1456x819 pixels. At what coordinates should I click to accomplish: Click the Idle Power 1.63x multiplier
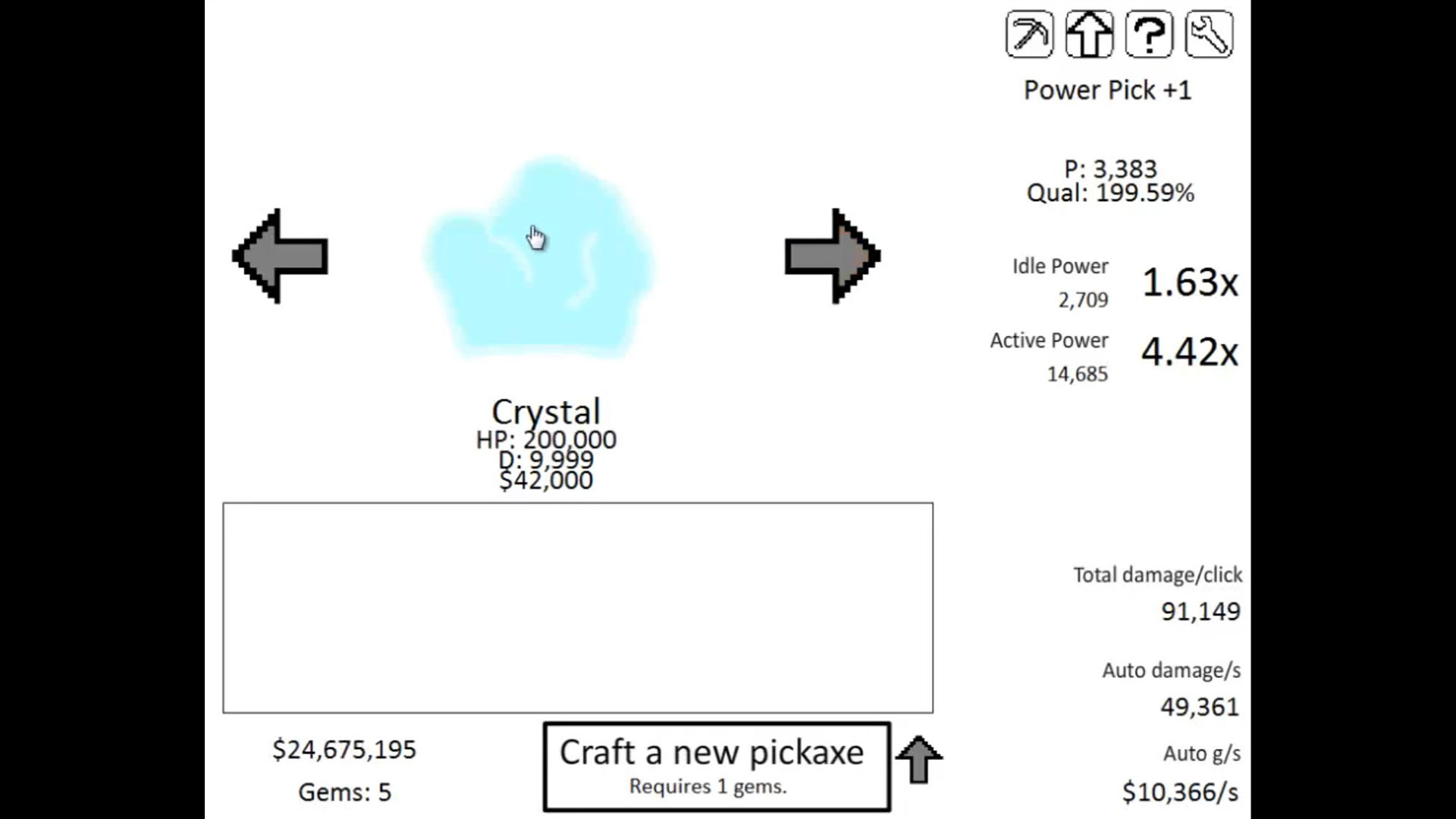[x=1190, y=282]
